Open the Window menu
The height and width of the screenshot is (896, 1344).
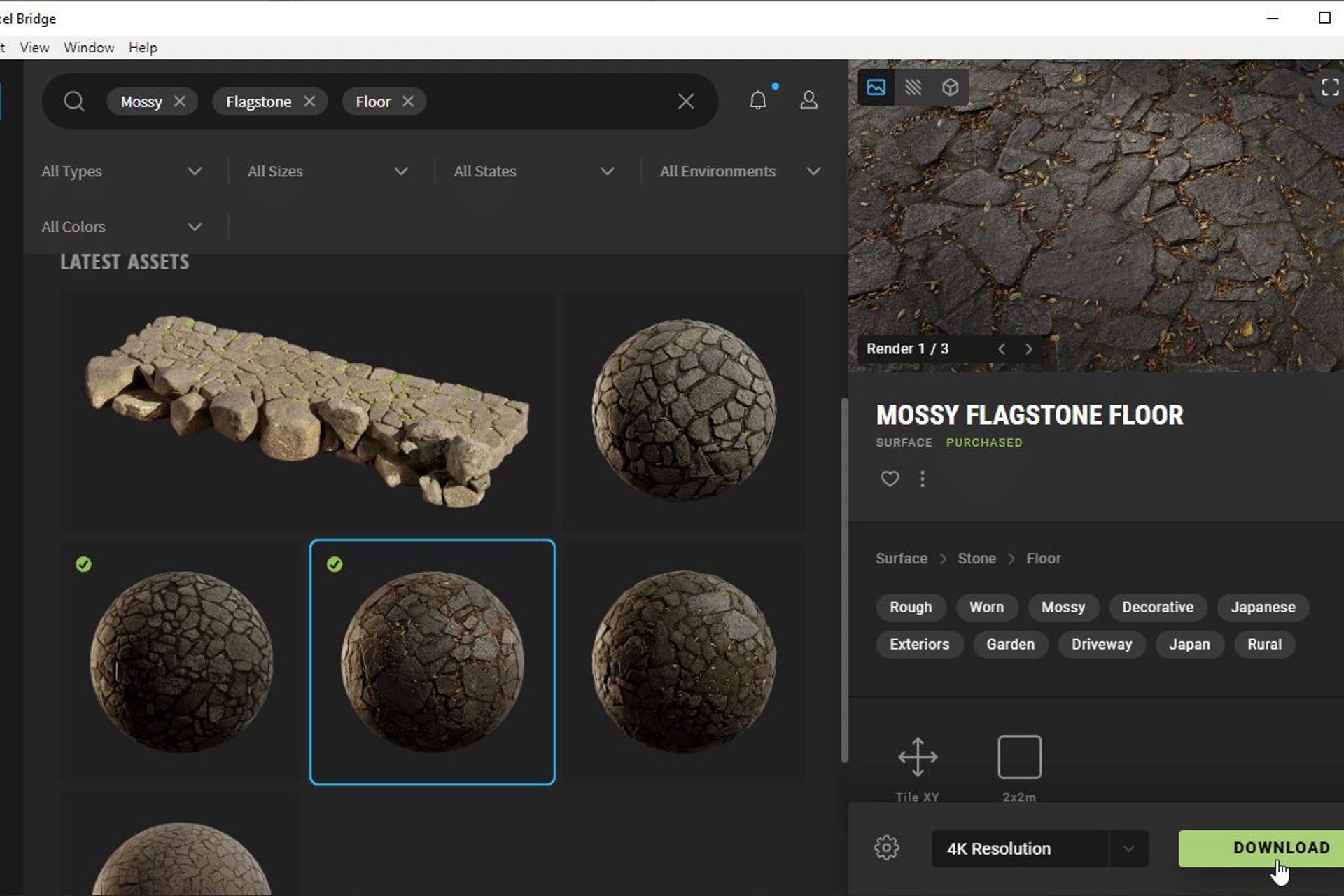89,47
